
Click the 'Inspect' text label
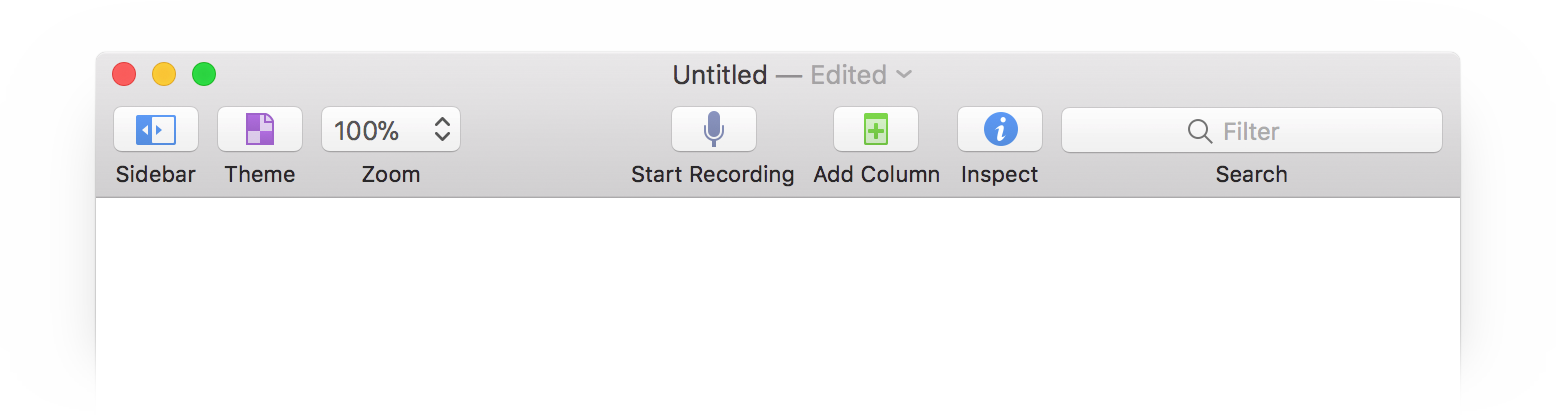[999, 175]
